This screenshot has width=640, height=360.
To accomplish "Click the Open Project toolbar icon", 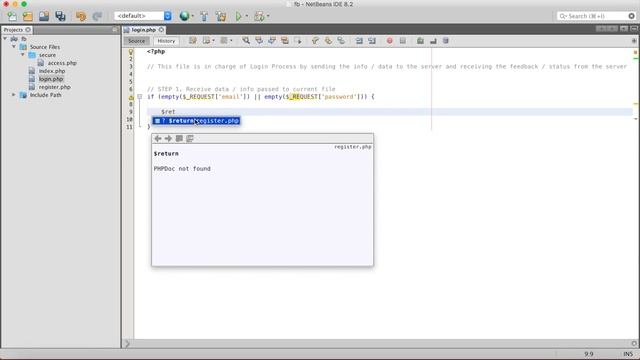I will [x=44, y=16].
